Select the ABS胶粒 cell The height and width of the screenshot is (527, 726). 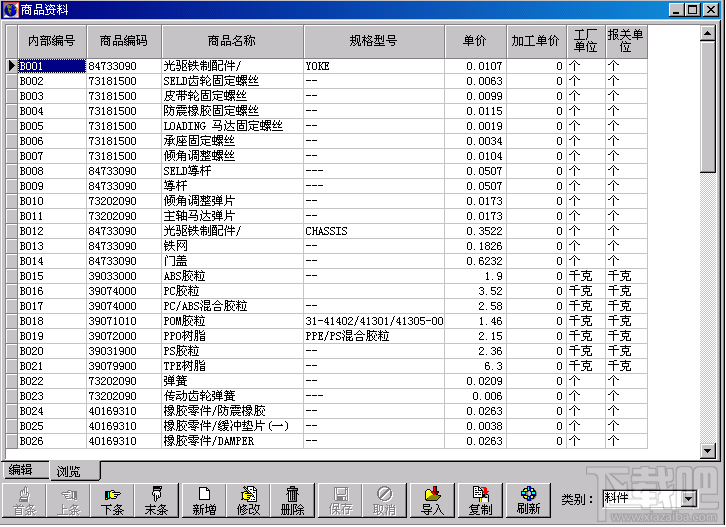tap(232, 276)
